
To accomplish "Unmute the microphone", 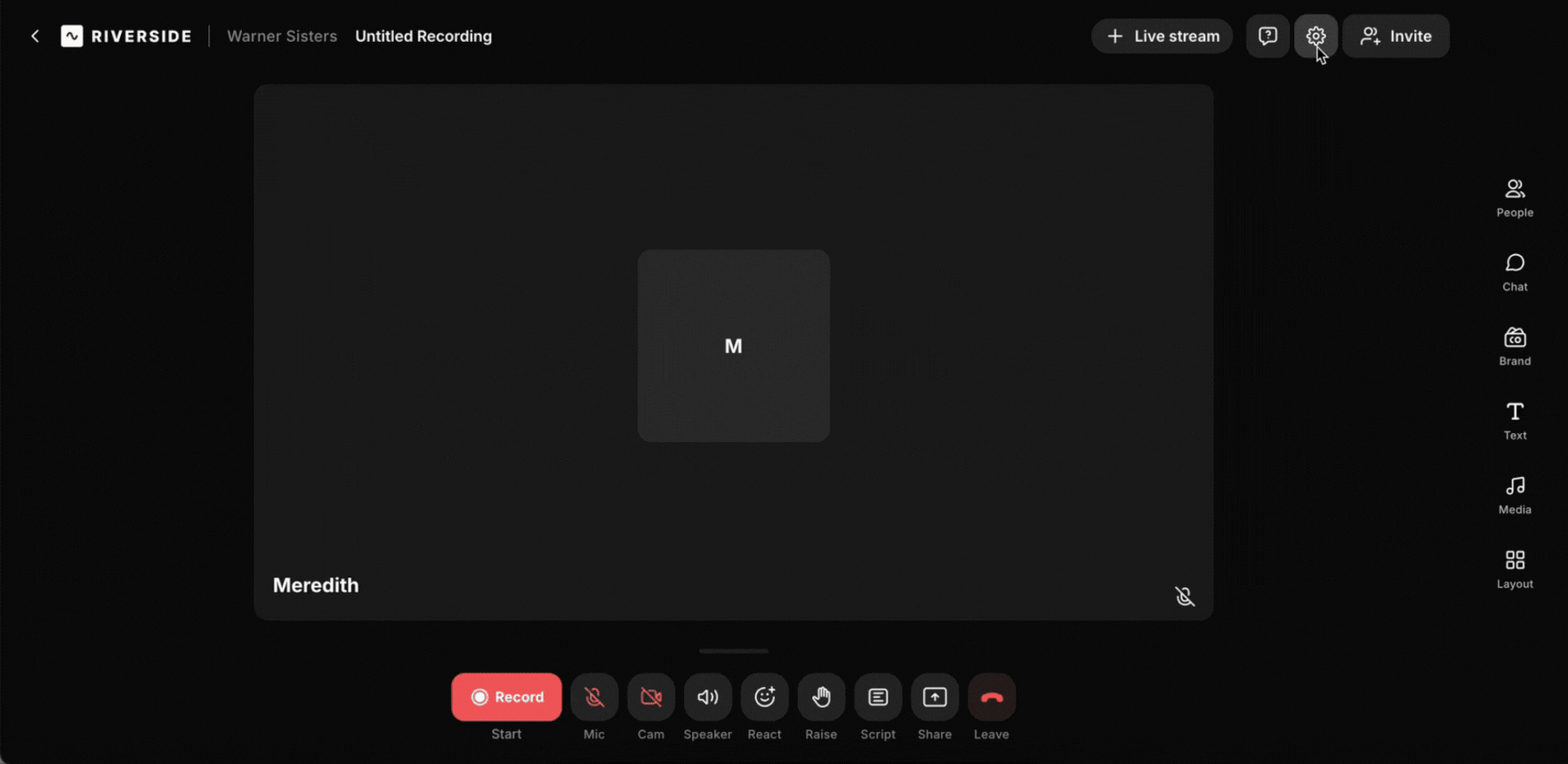I will click(594, 697).
